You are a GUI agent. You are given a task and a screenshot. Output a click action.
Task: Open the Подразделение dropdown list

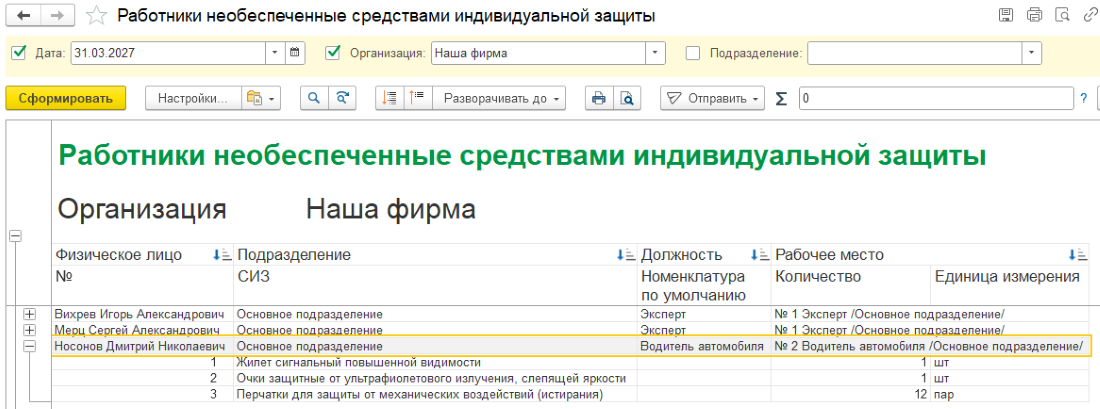(x=1031, y=53)
